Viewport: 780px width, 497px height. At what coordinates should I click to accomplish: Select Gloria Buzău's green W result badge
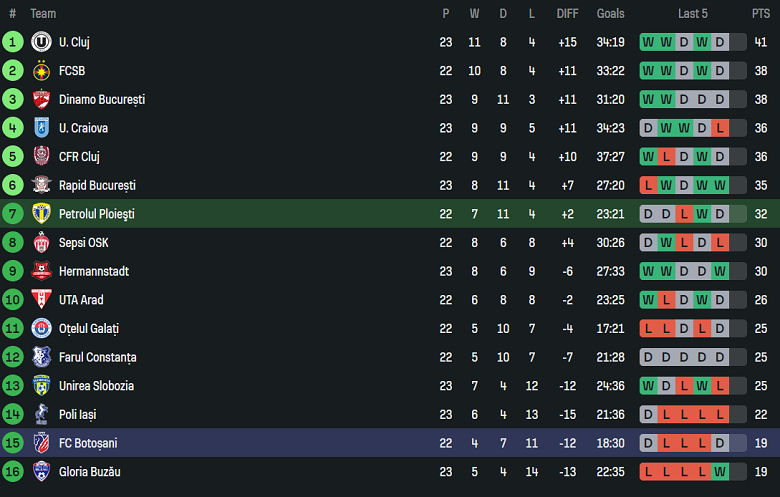click(720, 472)
